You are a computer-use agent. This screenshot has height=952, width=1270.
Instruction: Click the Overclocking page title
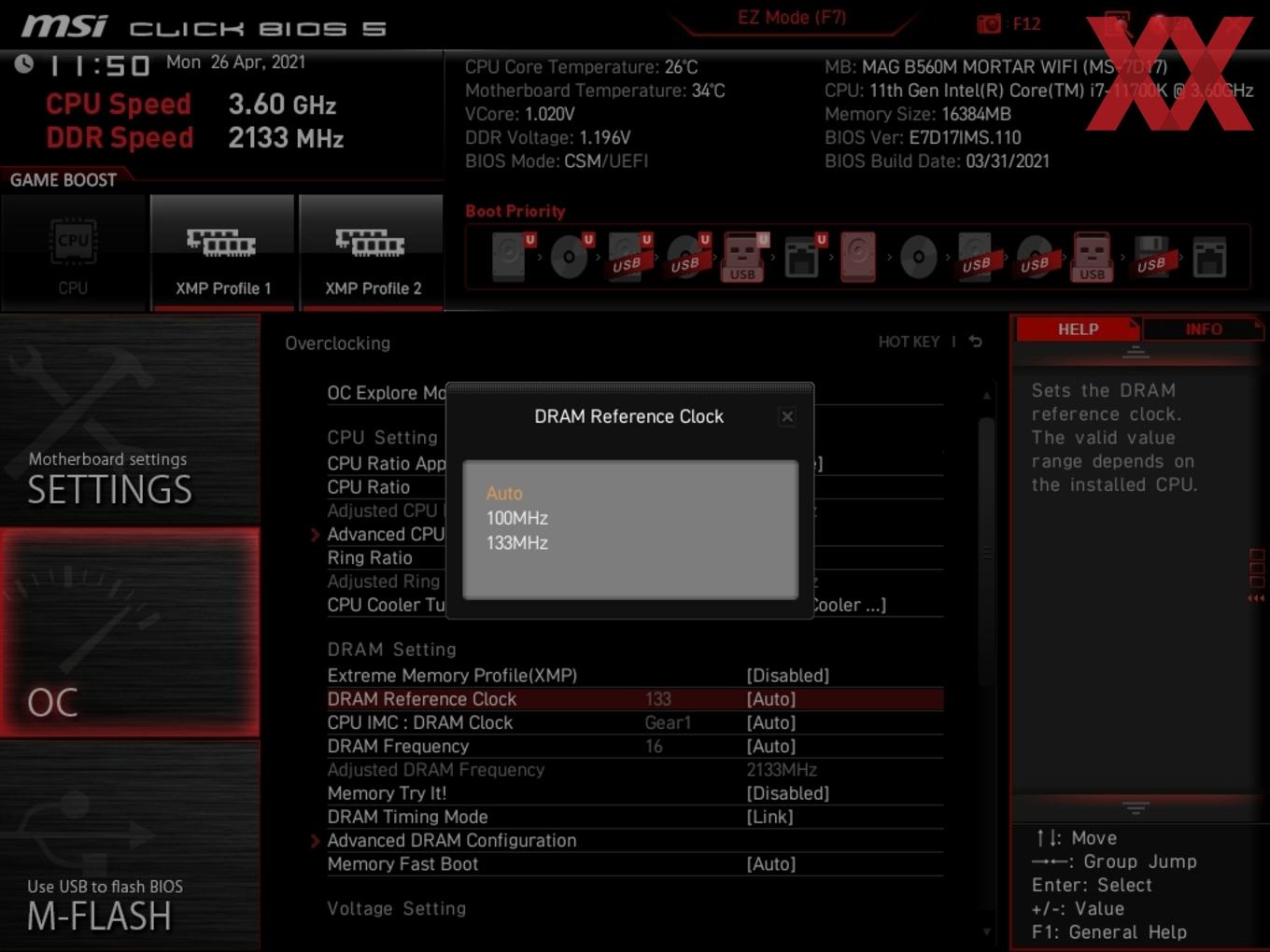click(338, 343)
